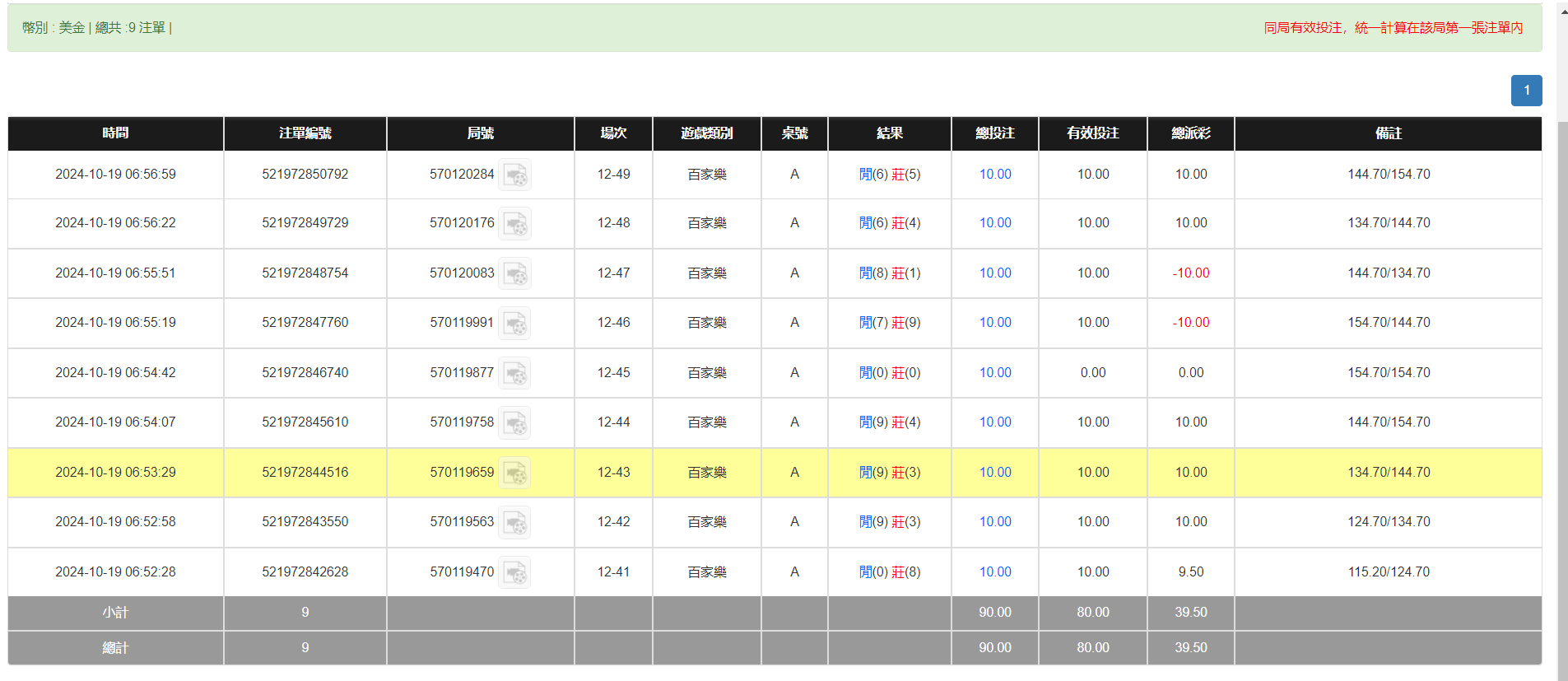Go to page 1 in pagination
This screenshot has height=681, width=1568.
click(1526, 91)
